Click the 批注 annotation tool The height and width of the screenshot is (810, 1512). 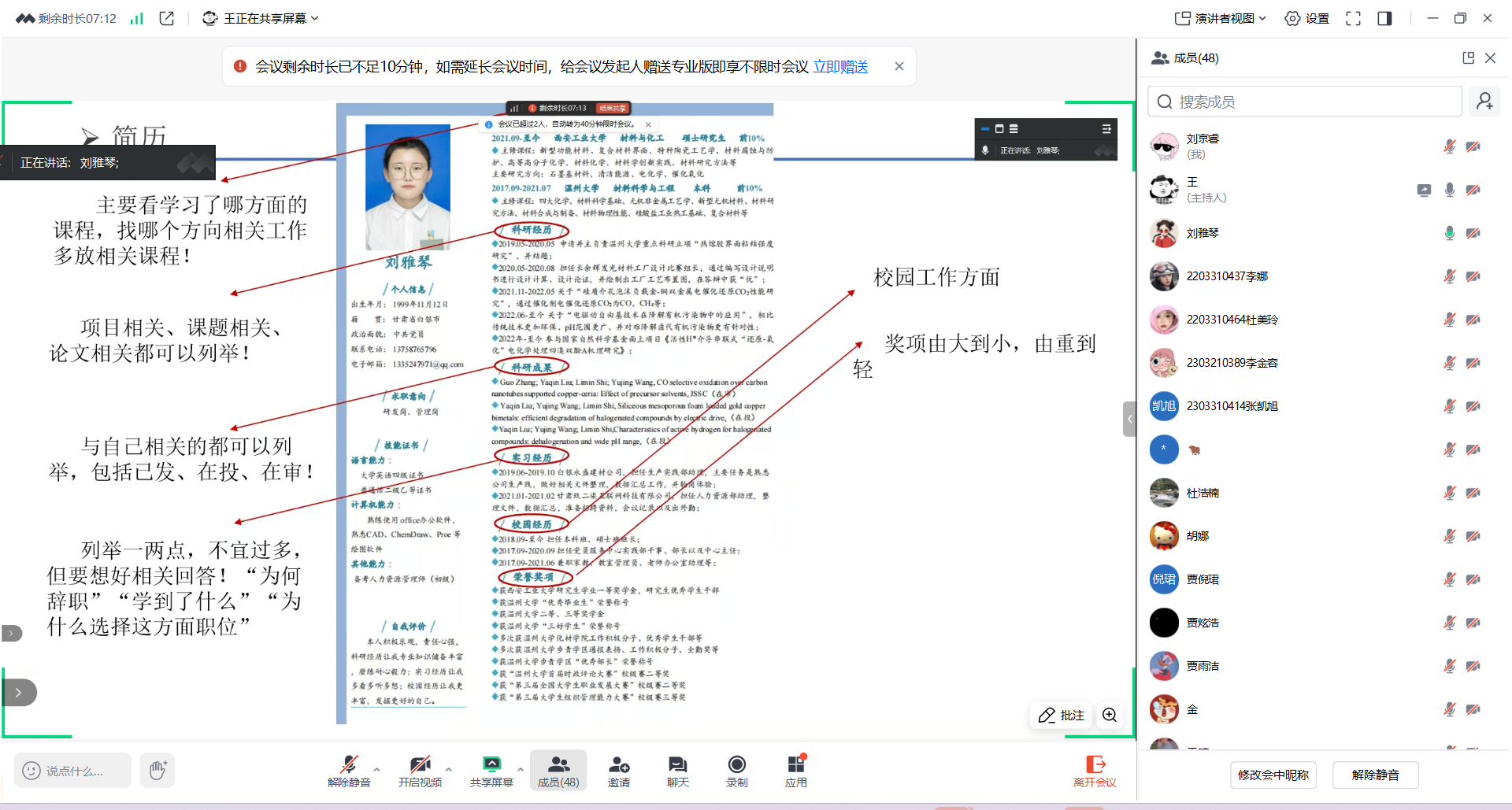(1061, 715)
